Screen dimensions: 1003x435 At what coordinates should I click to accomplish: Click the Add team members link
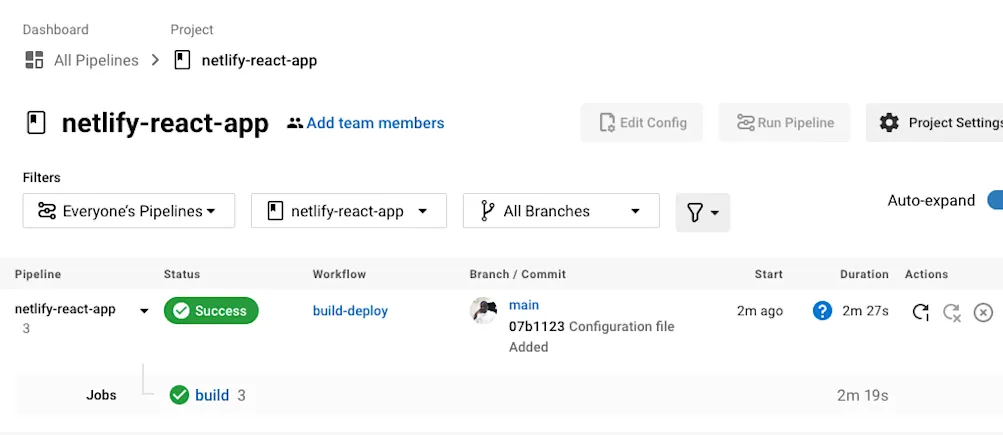click(x=375, y=123)
